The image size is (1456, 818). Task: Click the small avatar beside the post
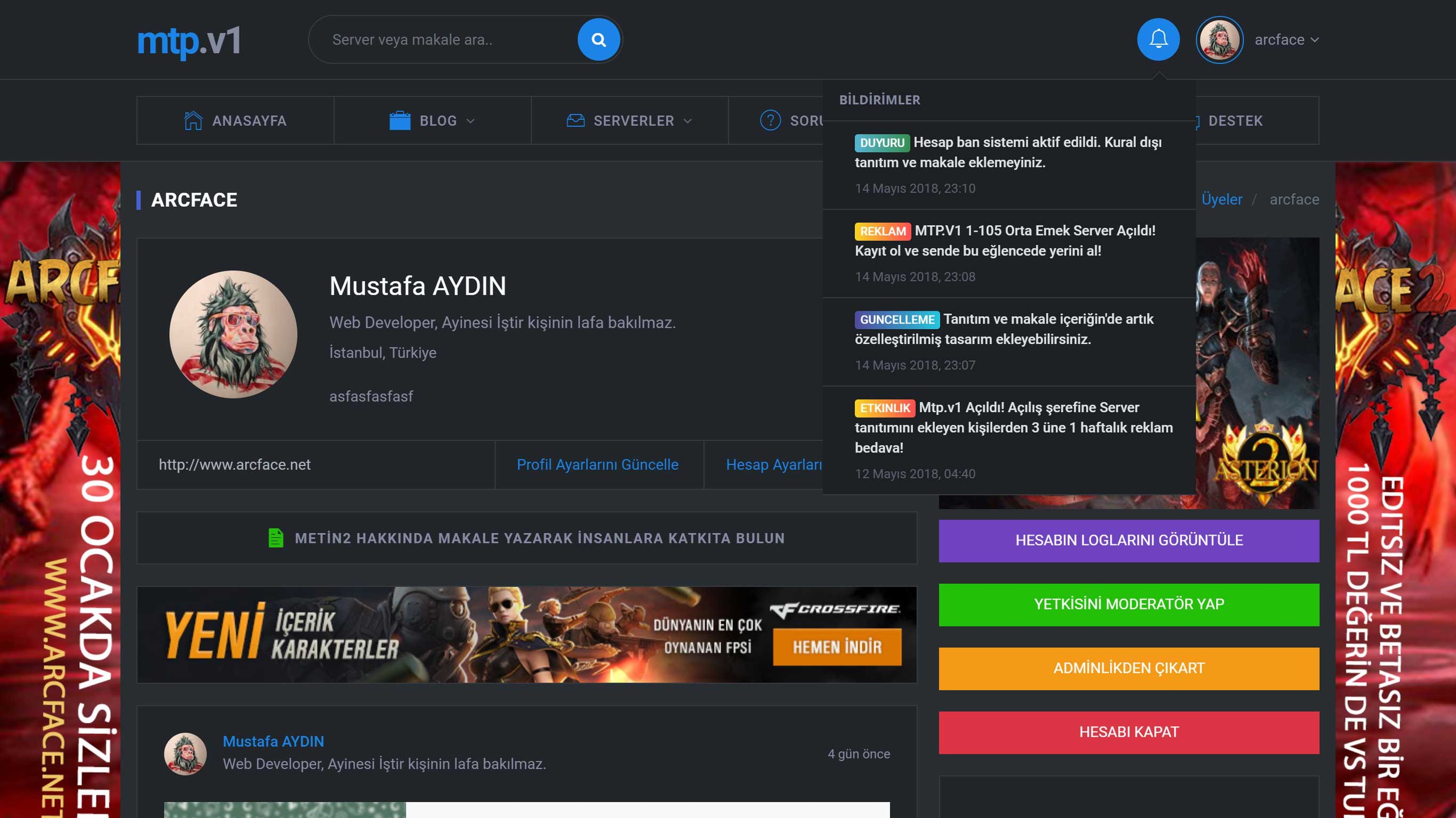point(185,754)
